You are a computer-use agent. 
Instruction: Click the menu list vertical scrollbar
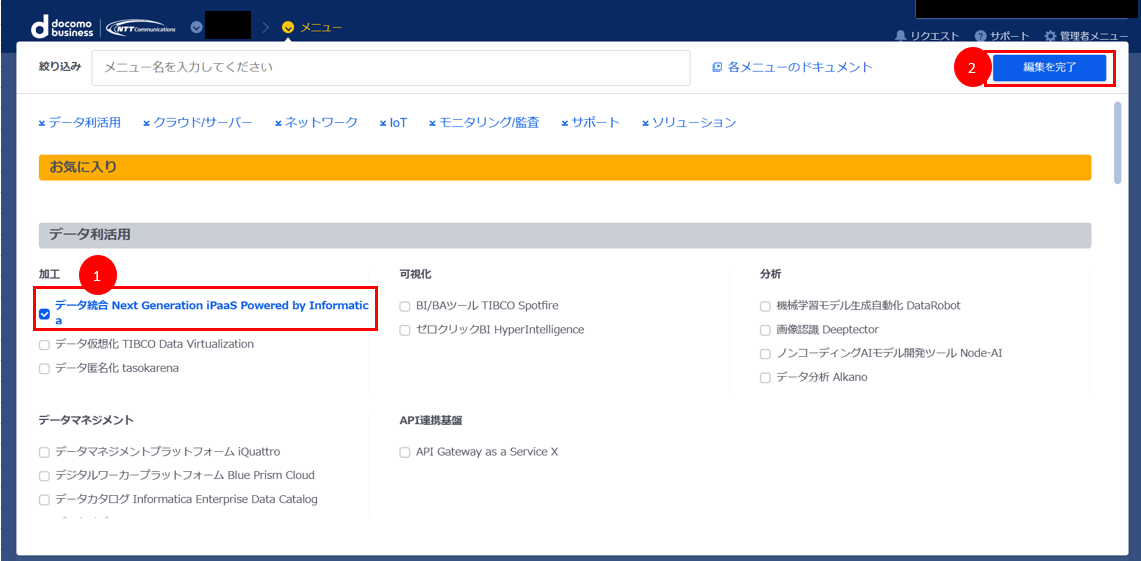pyautogui.click(x=1118, y=142)
